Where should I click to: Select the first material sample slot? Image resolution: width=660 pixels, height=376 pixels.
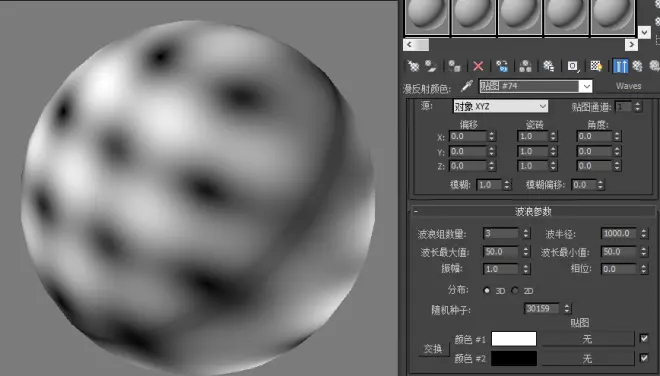click(x=427, y=17)
